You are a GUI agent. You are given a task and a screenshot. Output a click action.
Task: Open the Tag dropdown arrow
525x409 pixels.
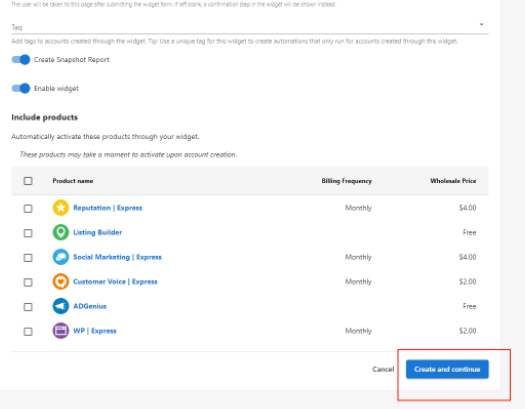pos(481,24)
